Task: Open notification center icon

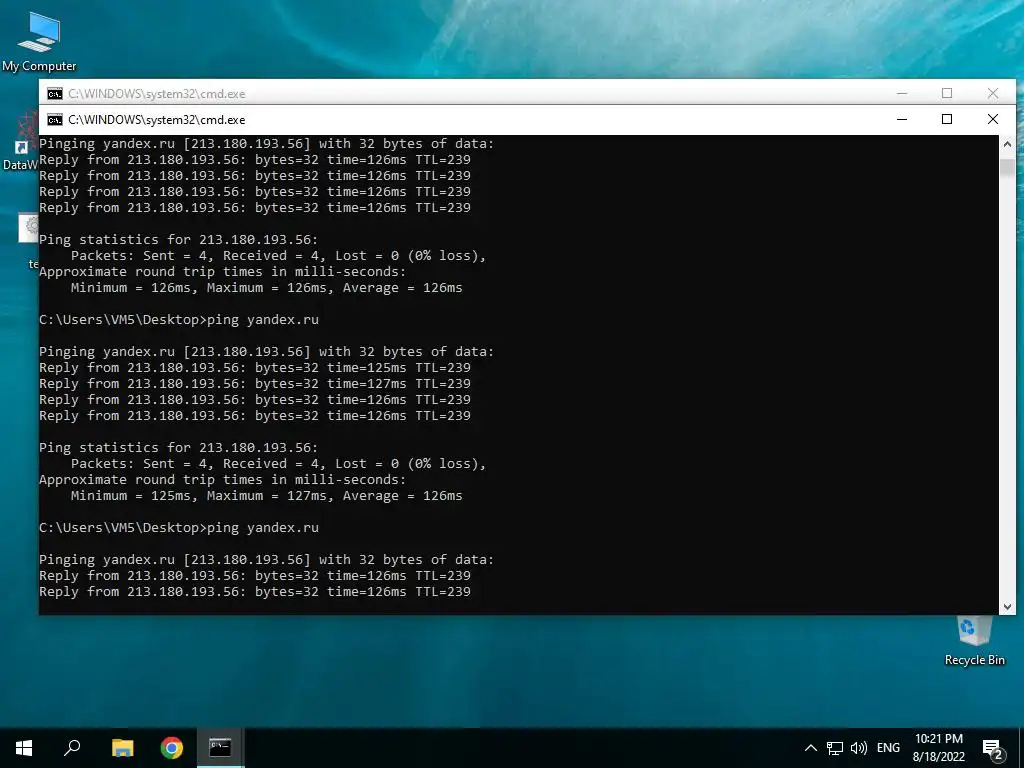Action: tap(993, 749)
